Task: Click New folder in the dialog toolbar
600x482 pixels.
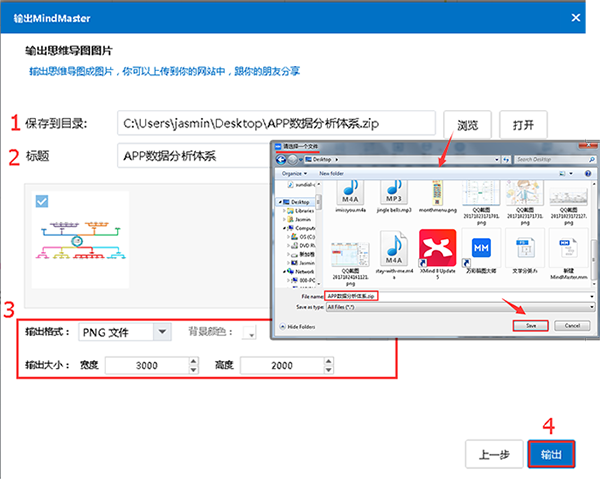Action: [331, 172]
